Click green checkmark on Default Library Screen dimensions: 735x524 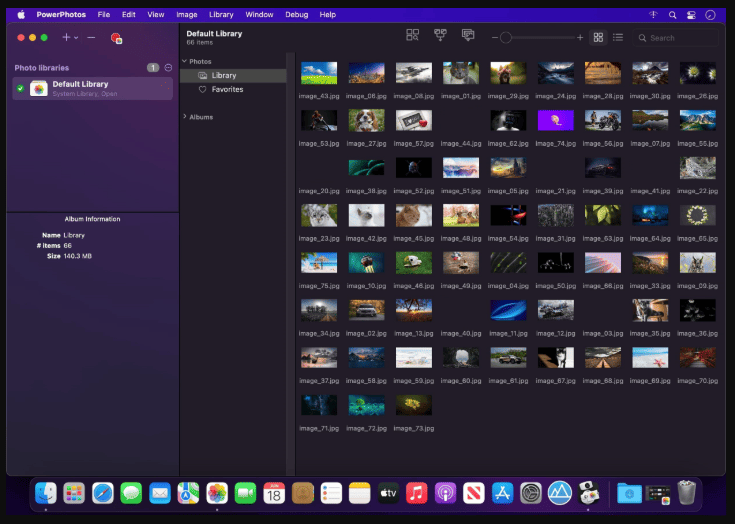point(20,88)
